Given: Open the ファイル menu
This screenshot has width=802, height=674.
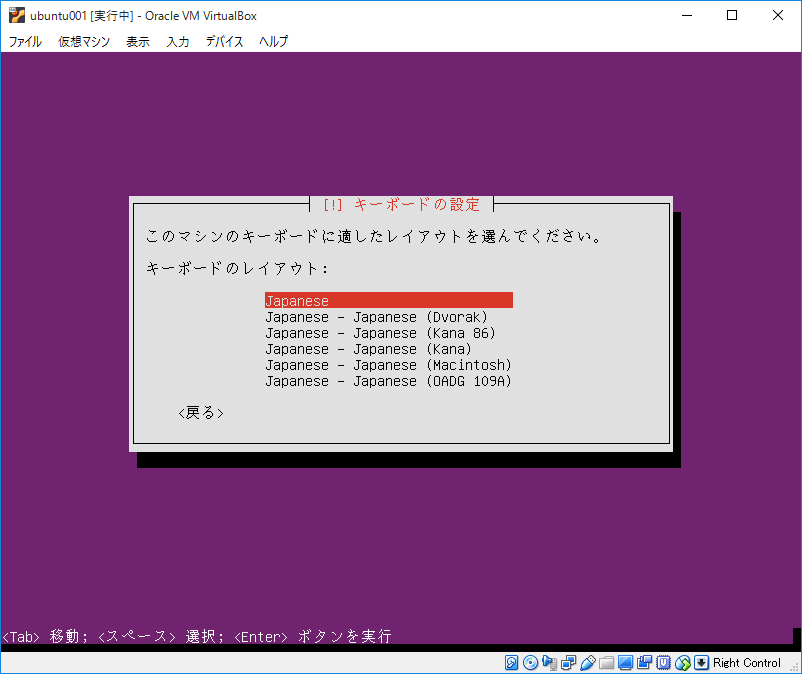Looking at the screenshot, I should tap(25, 41).
